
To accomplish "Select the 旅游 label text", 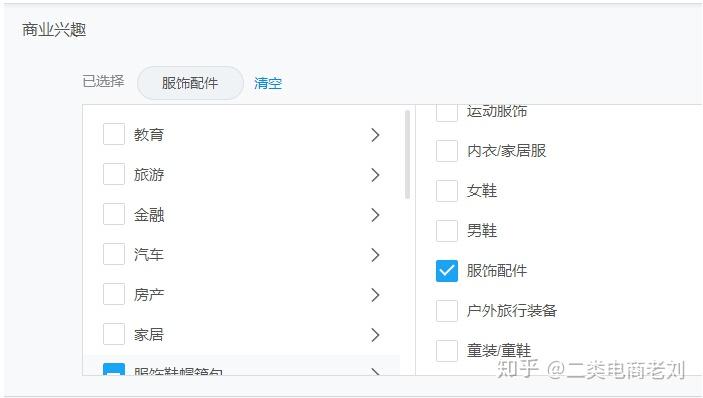I will (149, 174).
